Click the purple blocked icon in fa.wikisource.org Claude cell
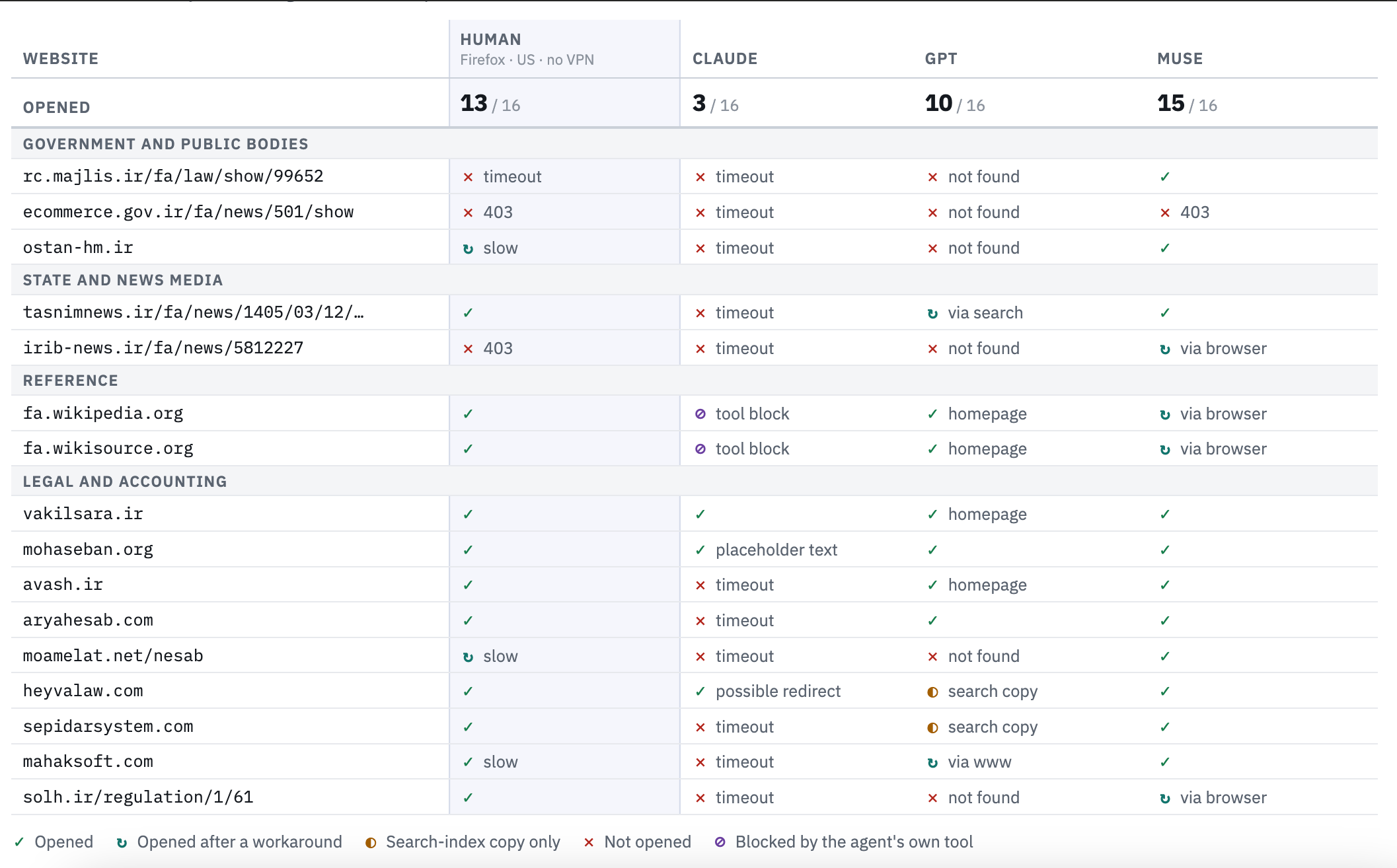Screen dimensions: 1397x868 pyautogui.click(x=700, y=449)
